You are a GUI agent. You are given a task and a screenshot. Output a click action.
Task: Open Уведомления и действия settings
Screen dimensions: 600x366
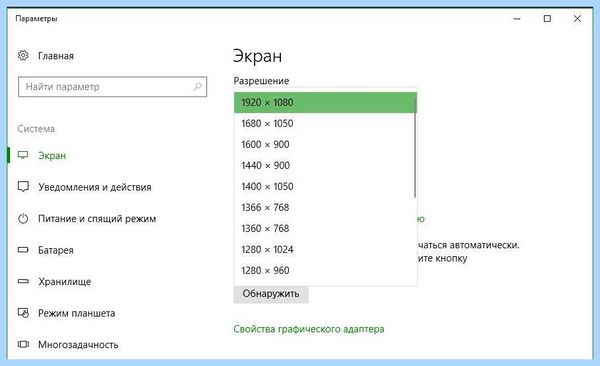coord(95,187)
